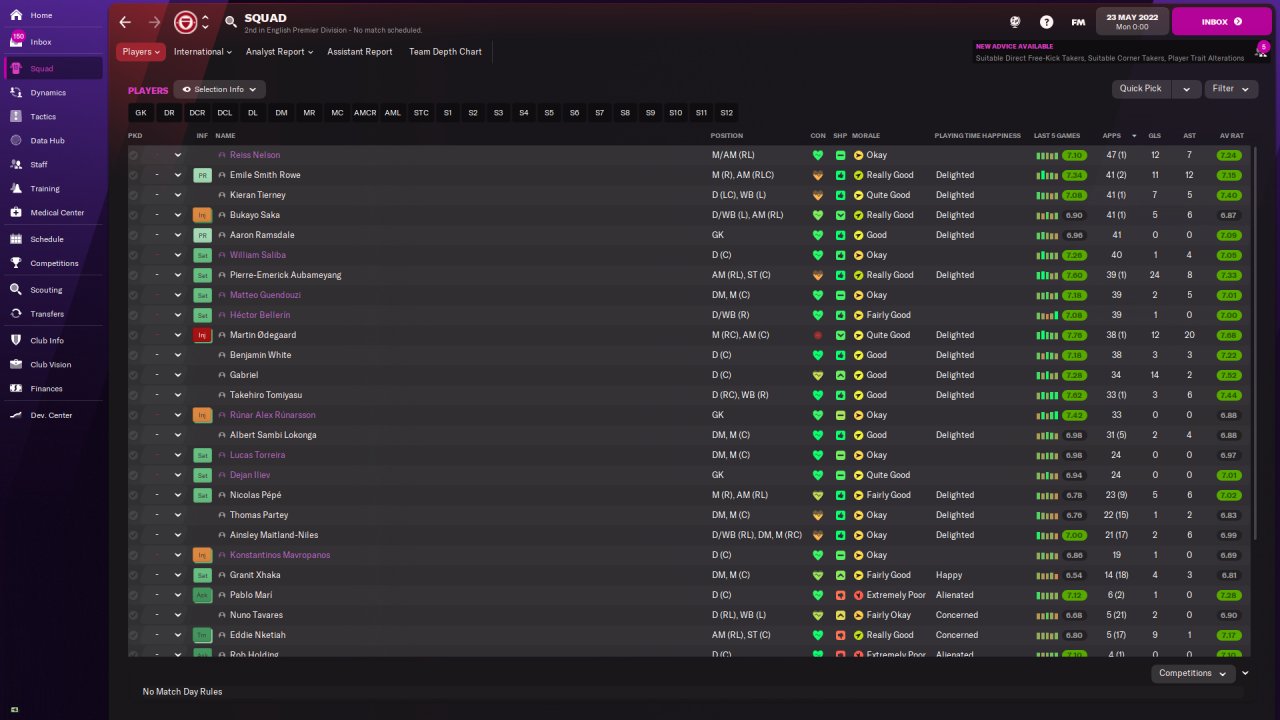1280x720 pixels.
Task: Open the Analyst Report menu
Action: coord(279,52)
